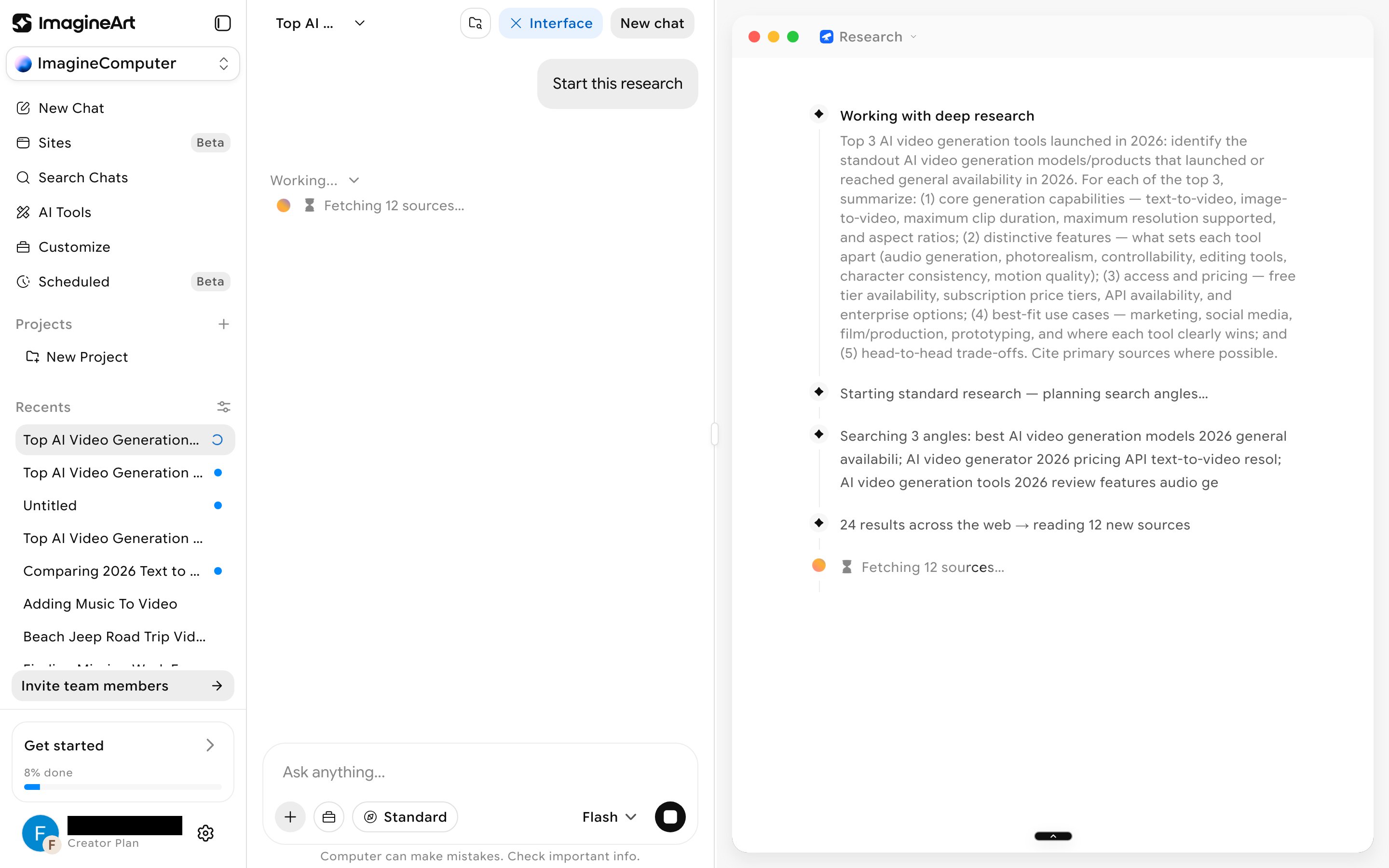Screen dimensions: 1389x868
Task: Open Beach Jeep Road Trip chat
Action: 124,637
